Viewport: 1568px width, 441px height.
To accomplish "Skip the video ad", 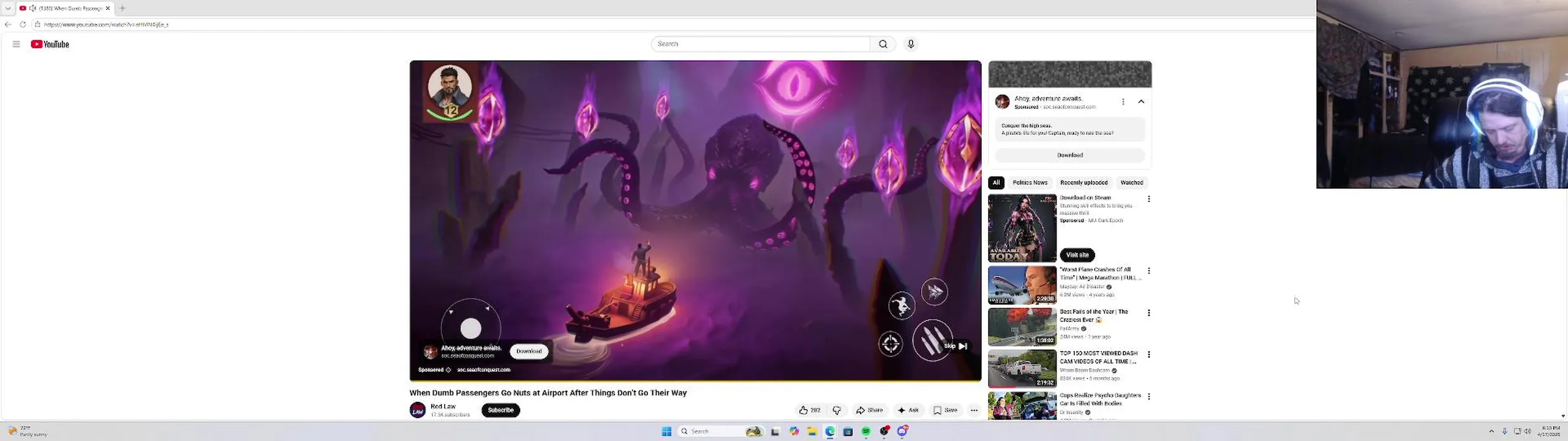I will 955,346.
